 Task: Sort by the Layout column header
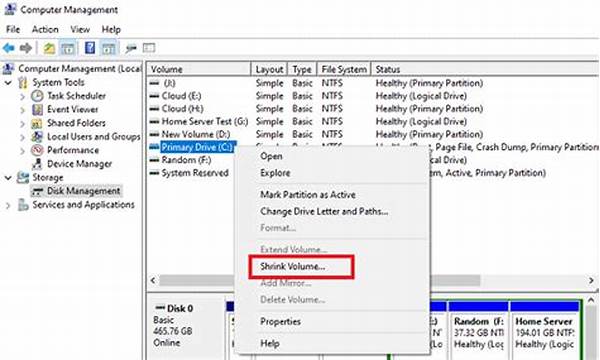(x=269, y=69)
